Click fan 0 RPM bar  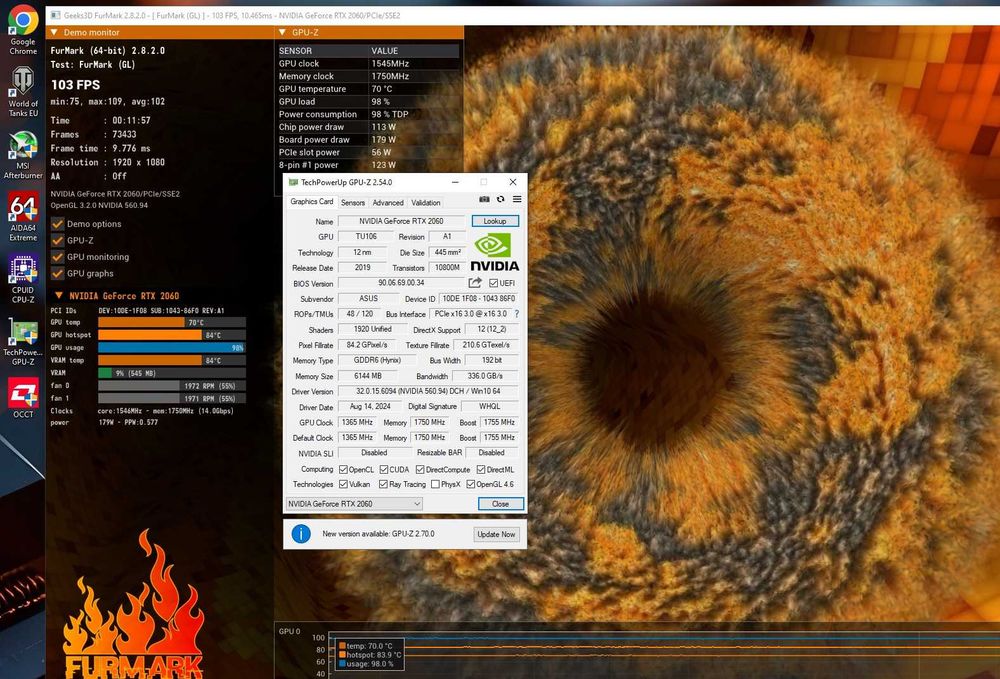coord(172,386)
